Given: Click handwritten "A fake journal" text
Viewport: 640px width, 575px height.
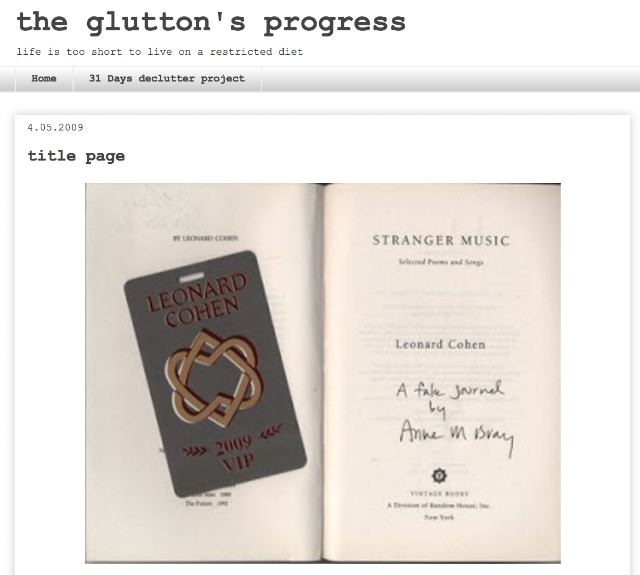Looking at the screenshot, I should [x=450, y=390].
